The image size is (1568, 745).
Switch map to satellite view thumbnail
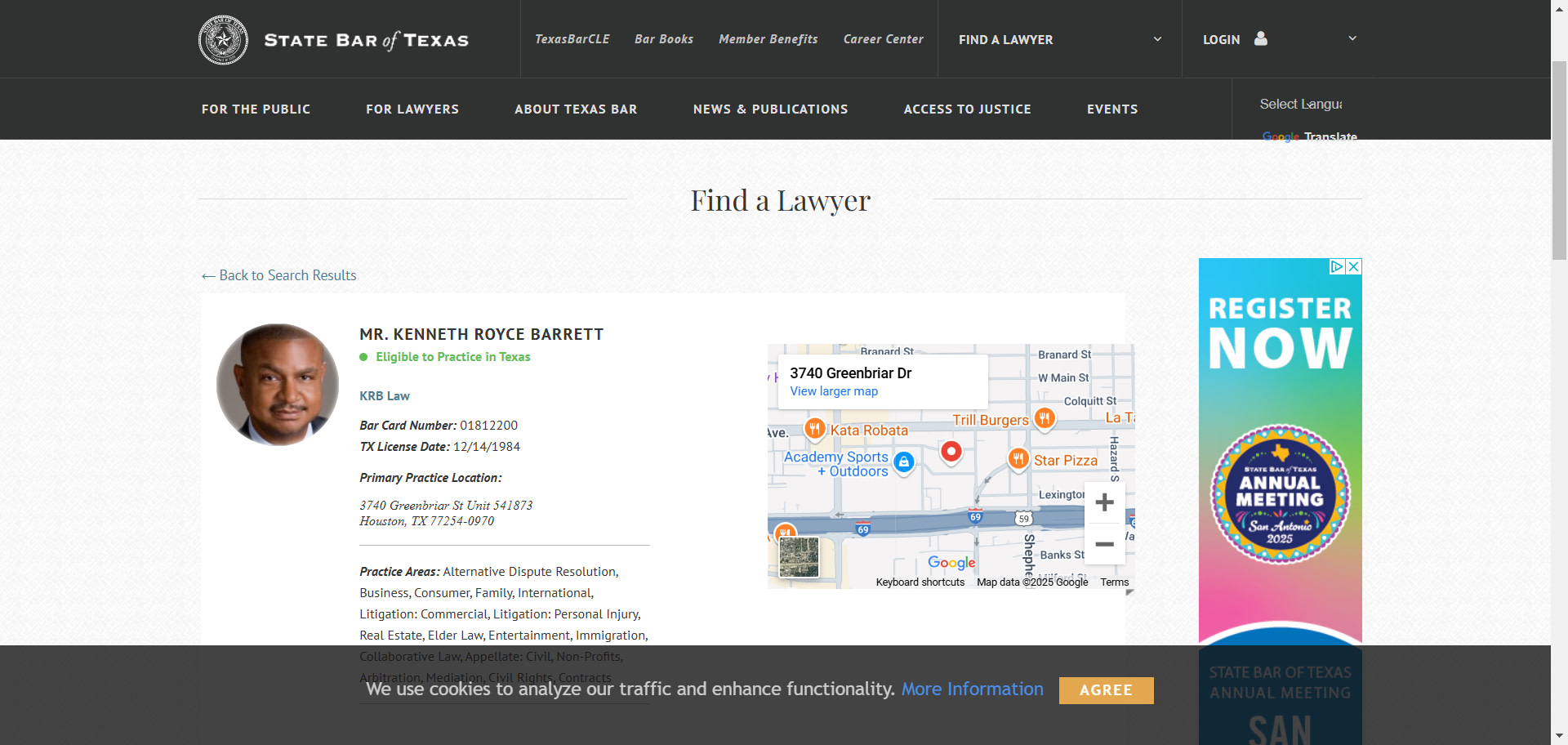pyautogui.click(x=800, y=558)
